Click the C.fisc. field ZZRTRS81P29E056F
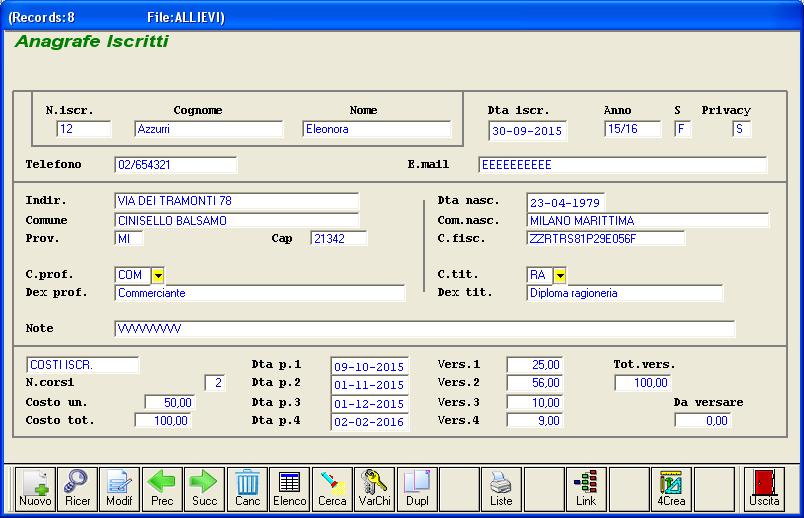The height and width of the screenshot is (518, 804). 606,238
